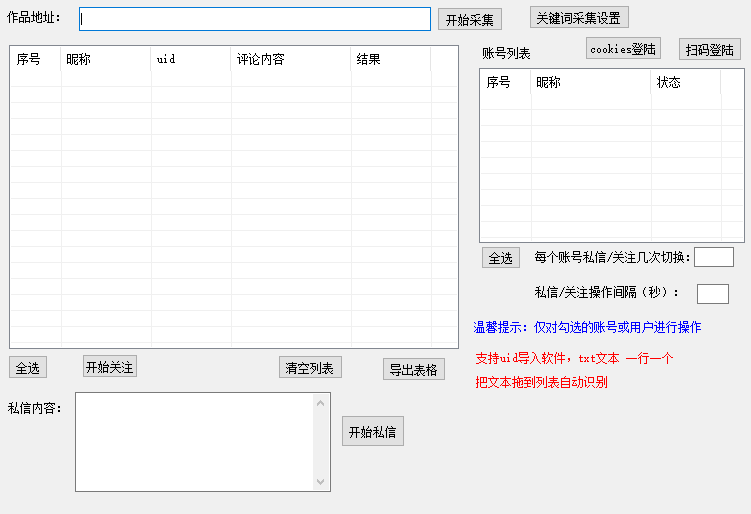Image resolution: width=751 pixels, height=514 pixels.
Task: Click 全选 below the comment list
Action: (28, 368)
